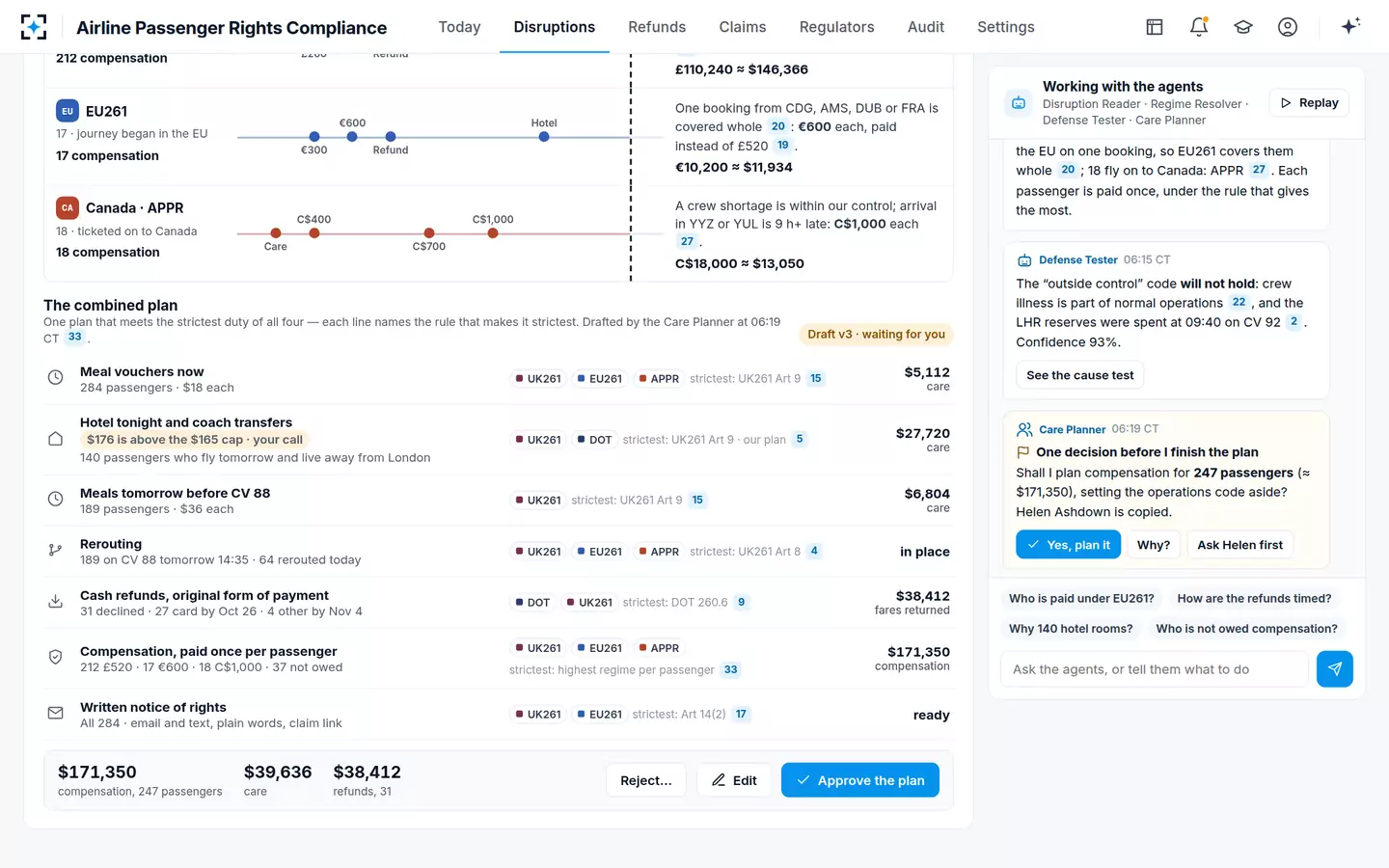View the Audit tab
This screenshot has width=1389, height=868.
point(926,27)
